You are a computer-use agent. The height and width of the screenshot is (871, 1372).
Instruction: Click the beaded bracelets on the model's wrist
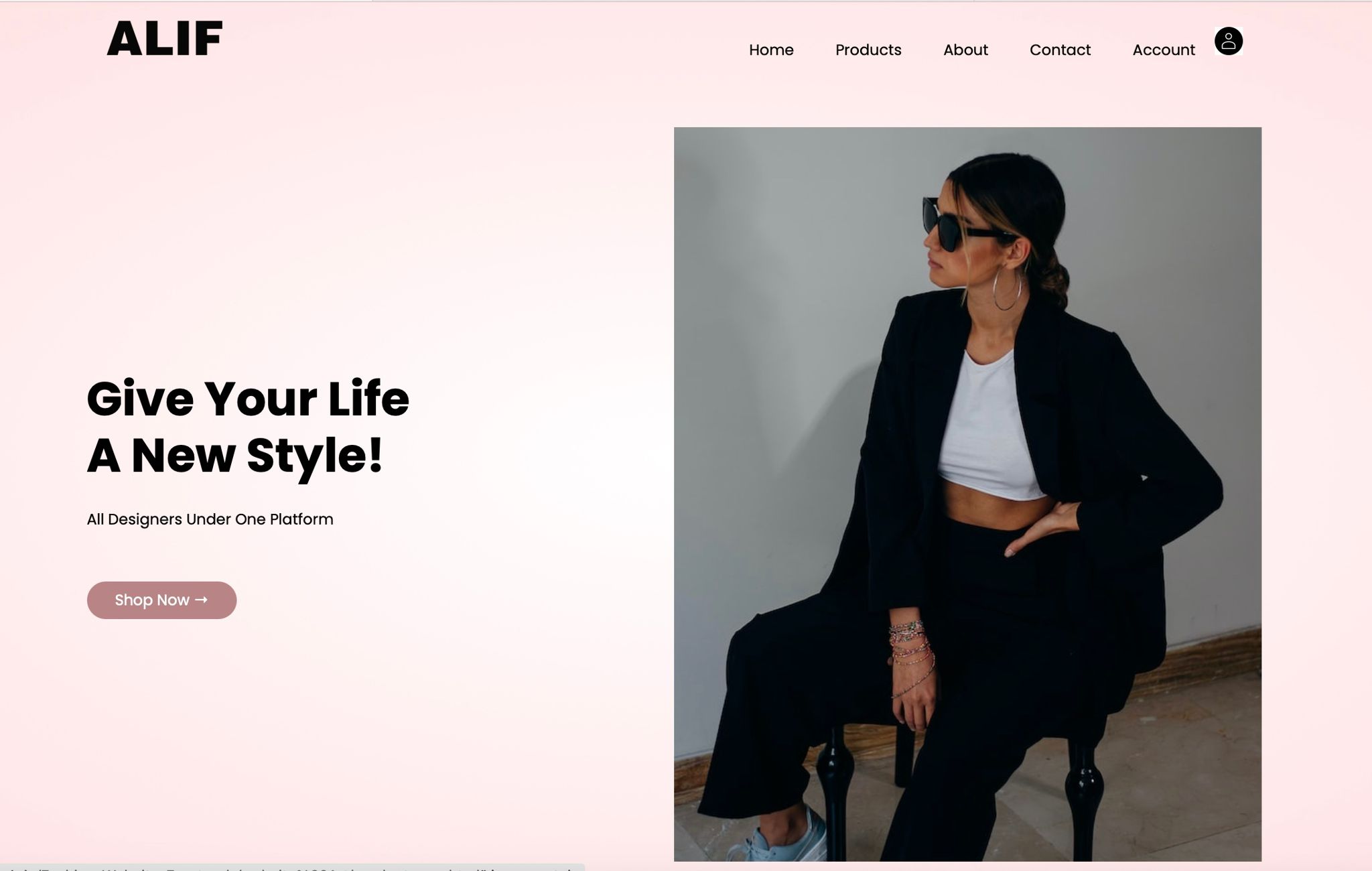[x=911, y=657]
